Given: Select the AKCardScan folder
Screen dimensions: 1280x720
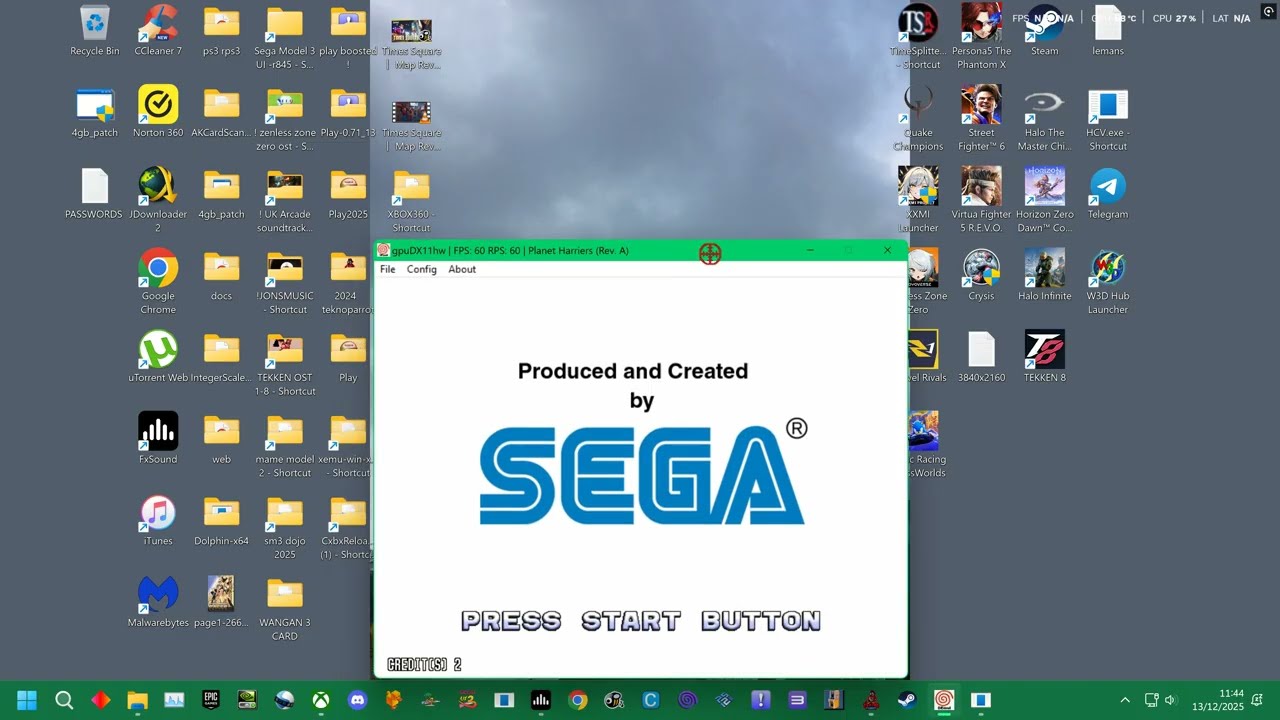Looking at the screenshot, I should [x=221, y=112].
